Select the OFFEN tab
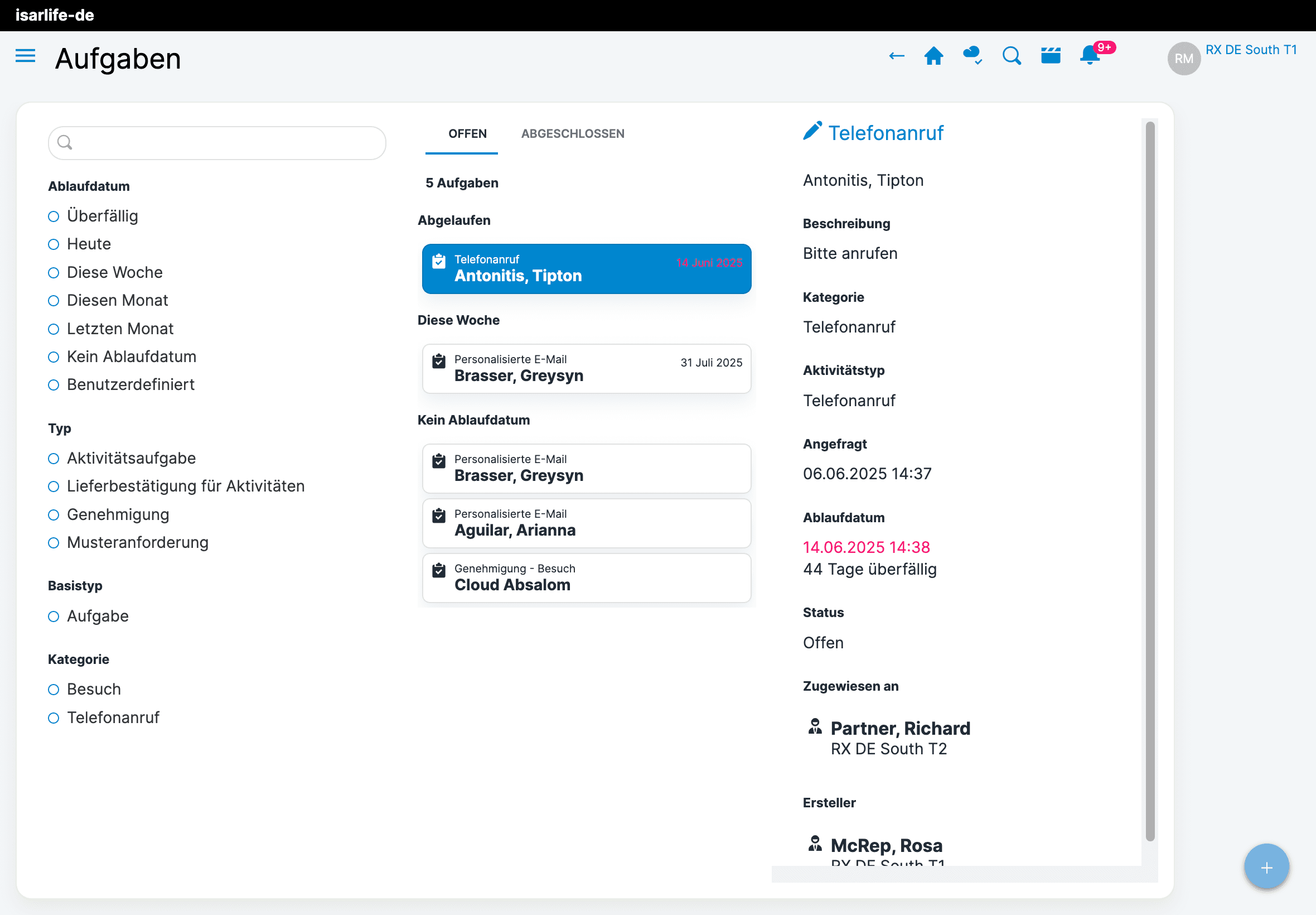Image resolution: width=1316 pixels, height=915 pixels. click(467, 134)
